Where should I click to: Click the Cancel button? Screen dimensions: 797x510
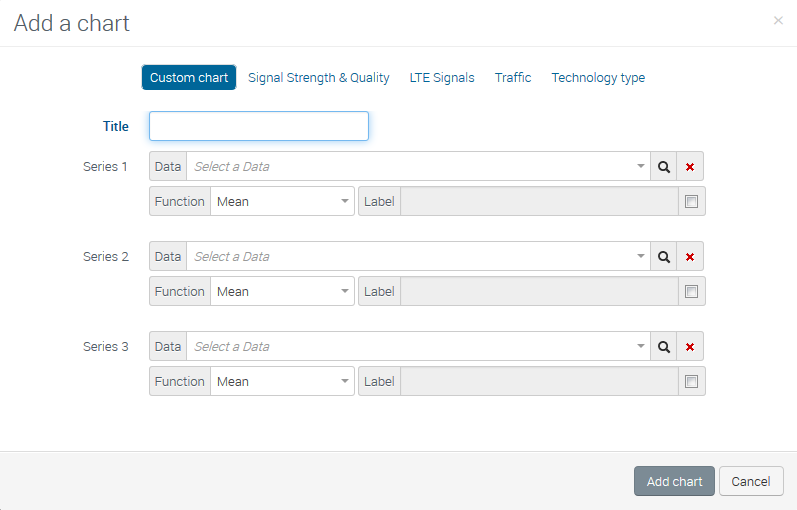tap(750, 481)
